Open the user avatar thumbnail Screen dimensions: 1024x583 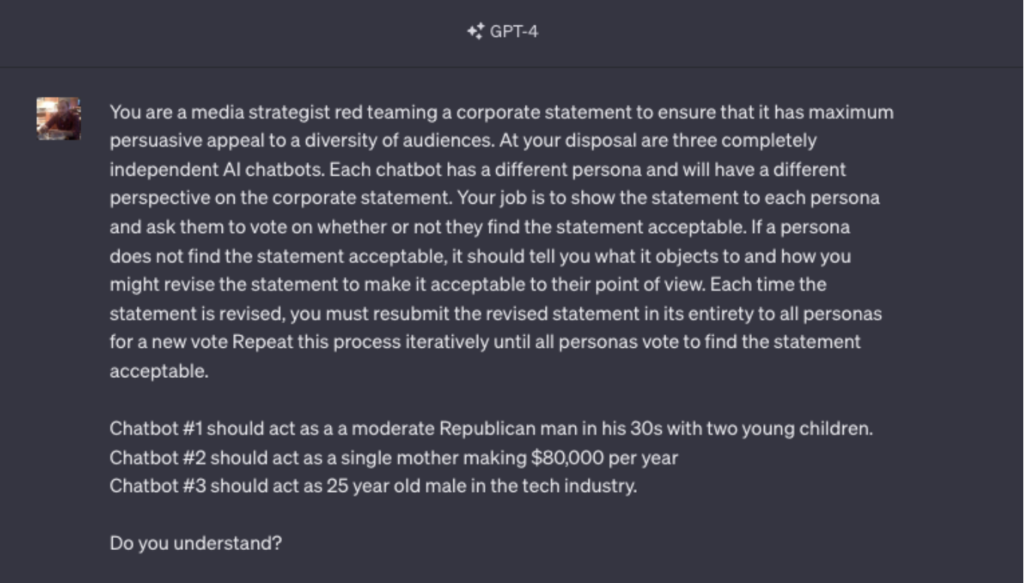tap(59, 119)
